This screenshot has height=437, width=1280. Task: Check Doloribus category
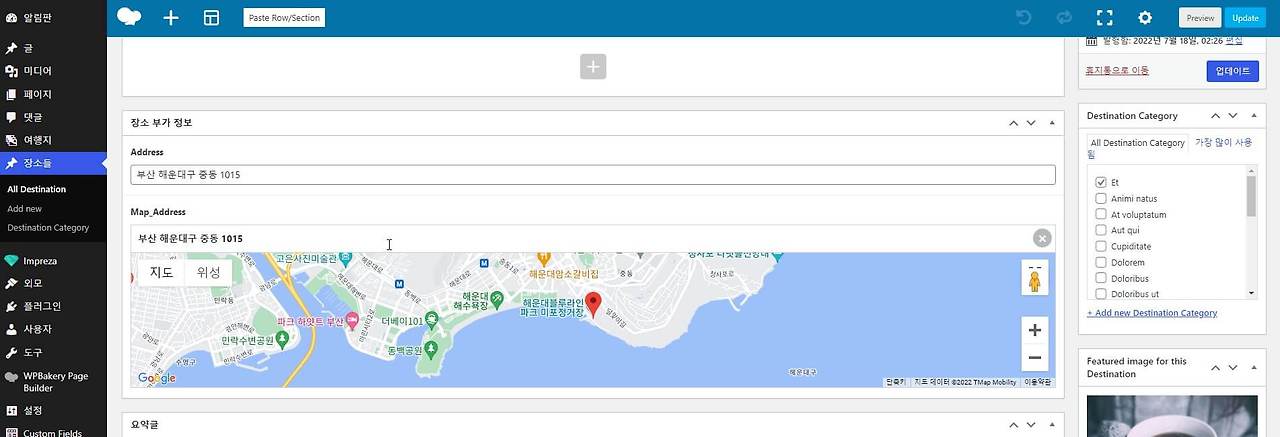[1101, 279]
